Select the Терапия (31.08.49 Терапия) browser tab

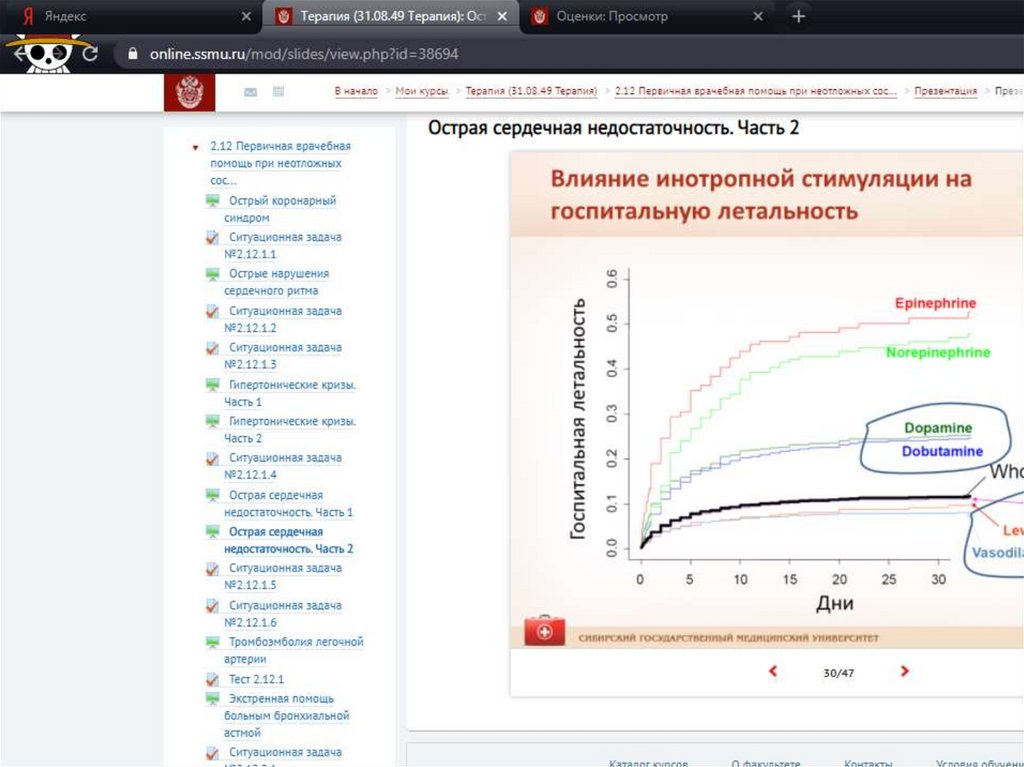tap(391, 16)
